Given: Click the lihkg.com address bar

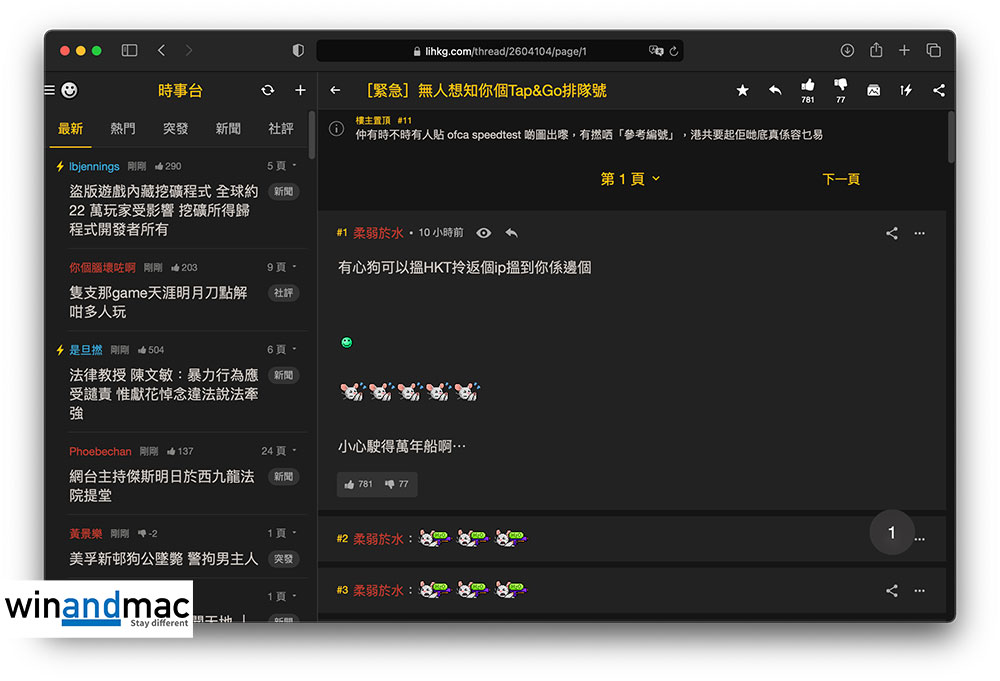Looking at the screenshot, I should coord(500,51).
